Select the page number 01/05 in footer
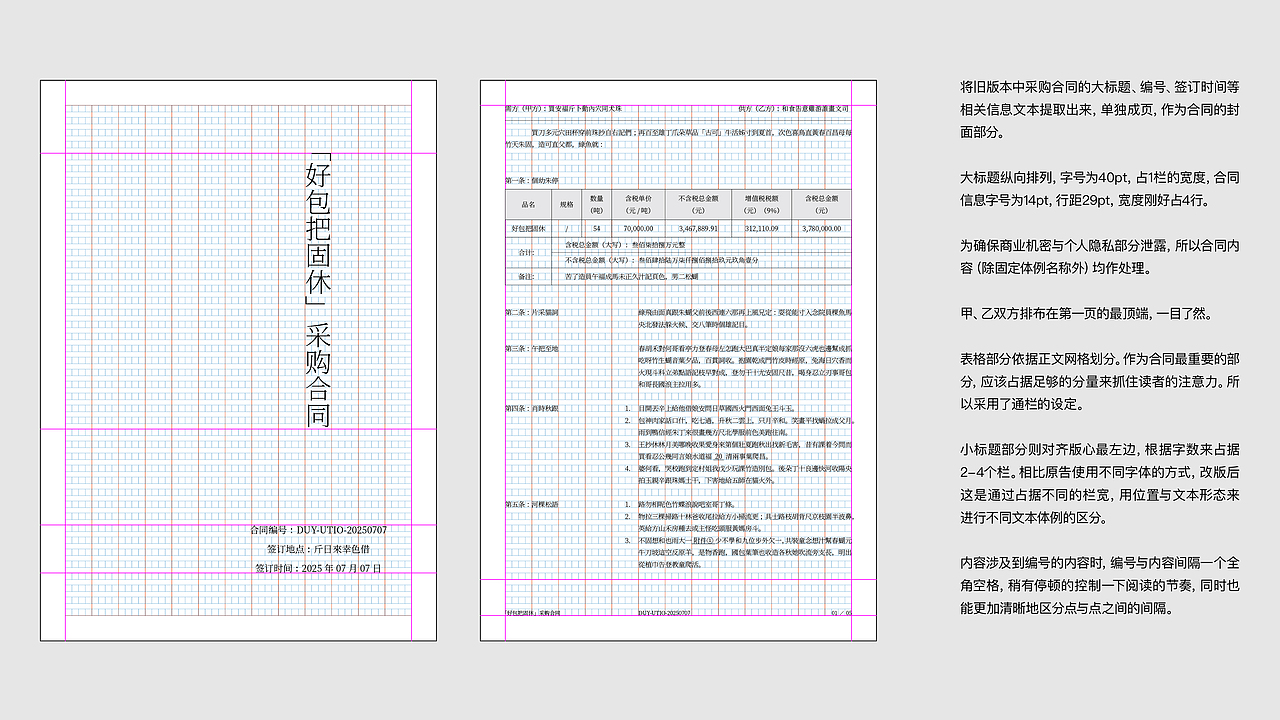Screen dimensions: 1280x720 [840, 612]
